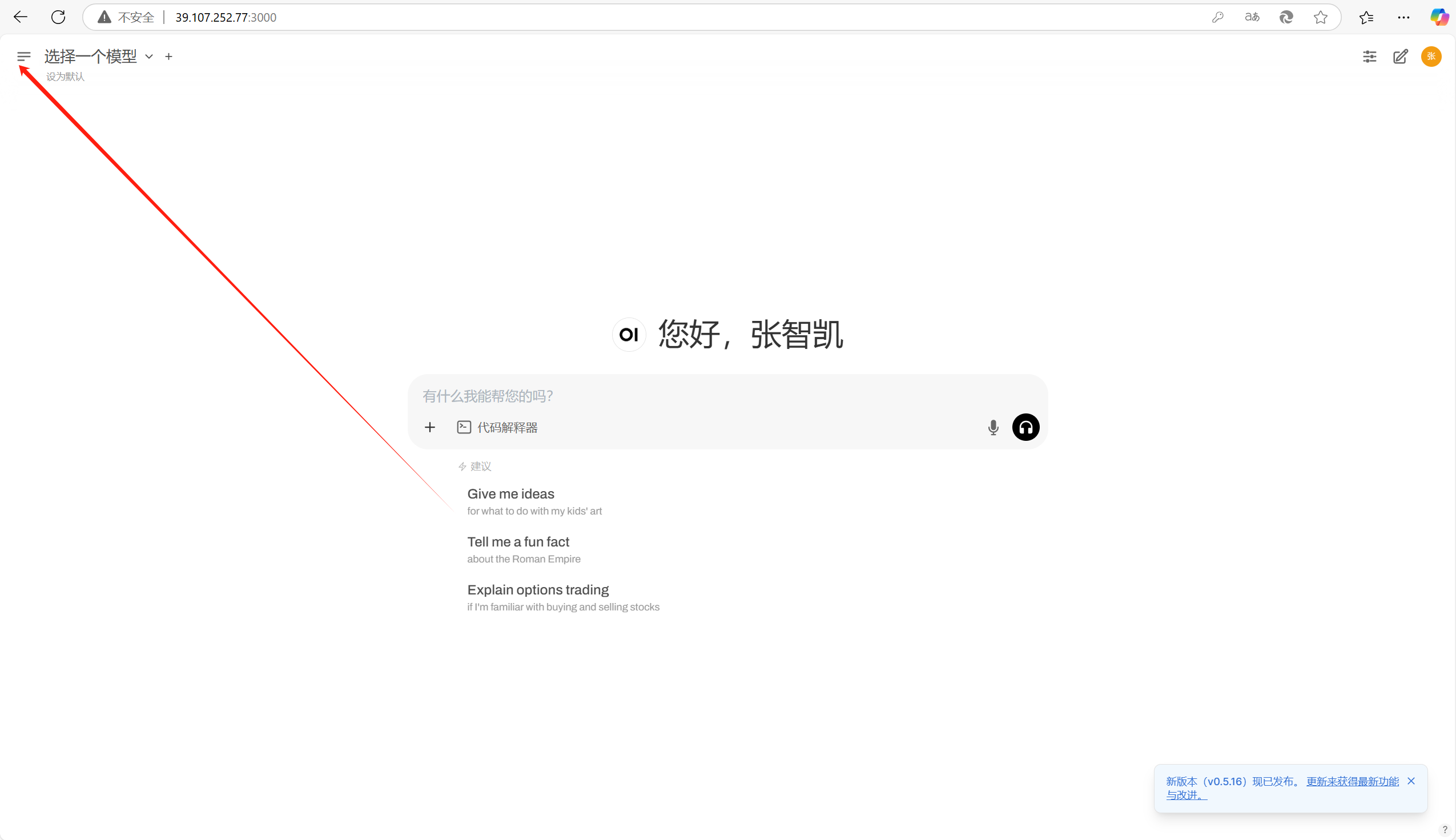Click the help question mark button
This screenshot has height=840, width=1456.
pyautogui.click(x=1445, y=830)
